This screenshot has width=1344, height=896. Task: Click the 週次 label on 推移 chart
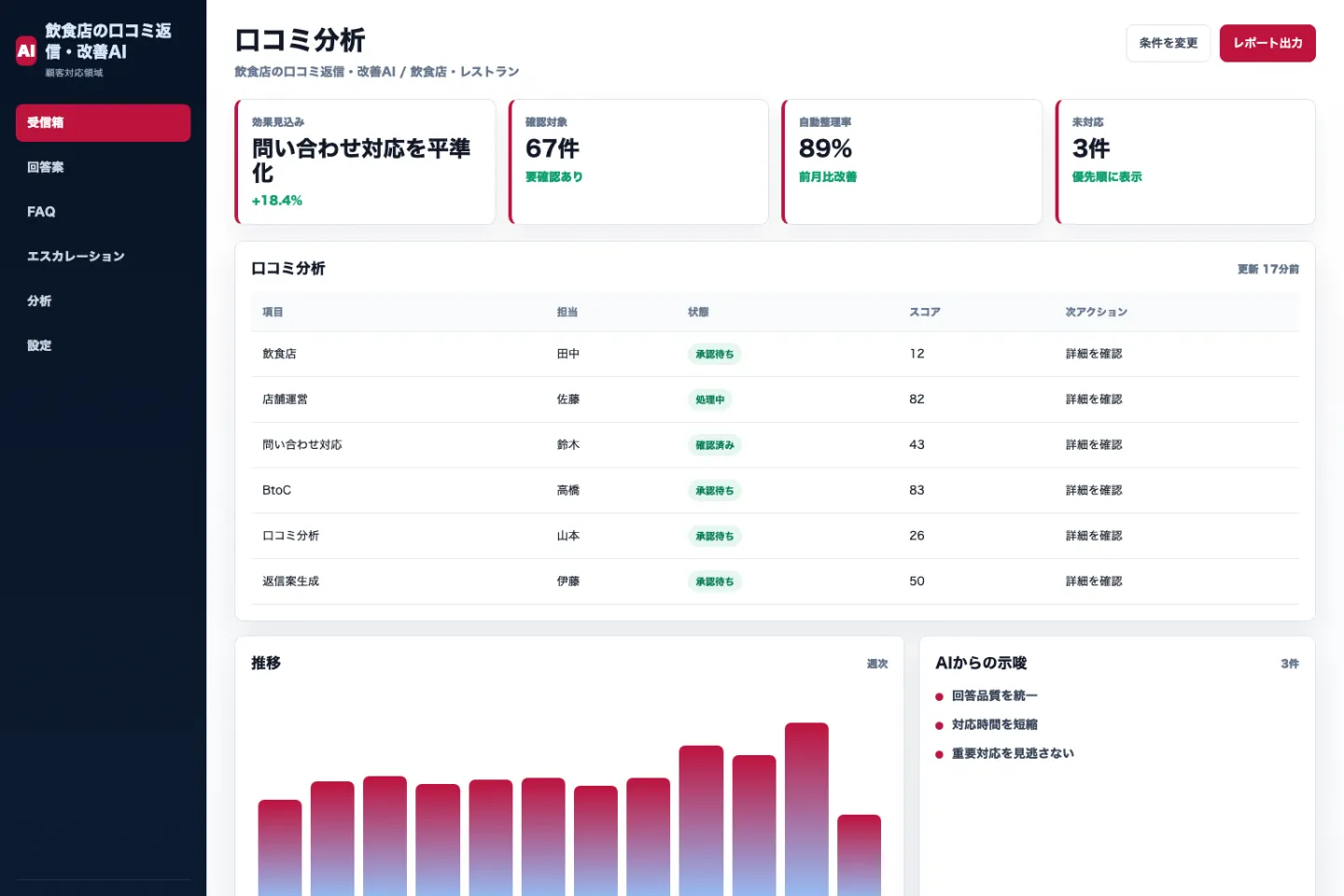[877, 664]
